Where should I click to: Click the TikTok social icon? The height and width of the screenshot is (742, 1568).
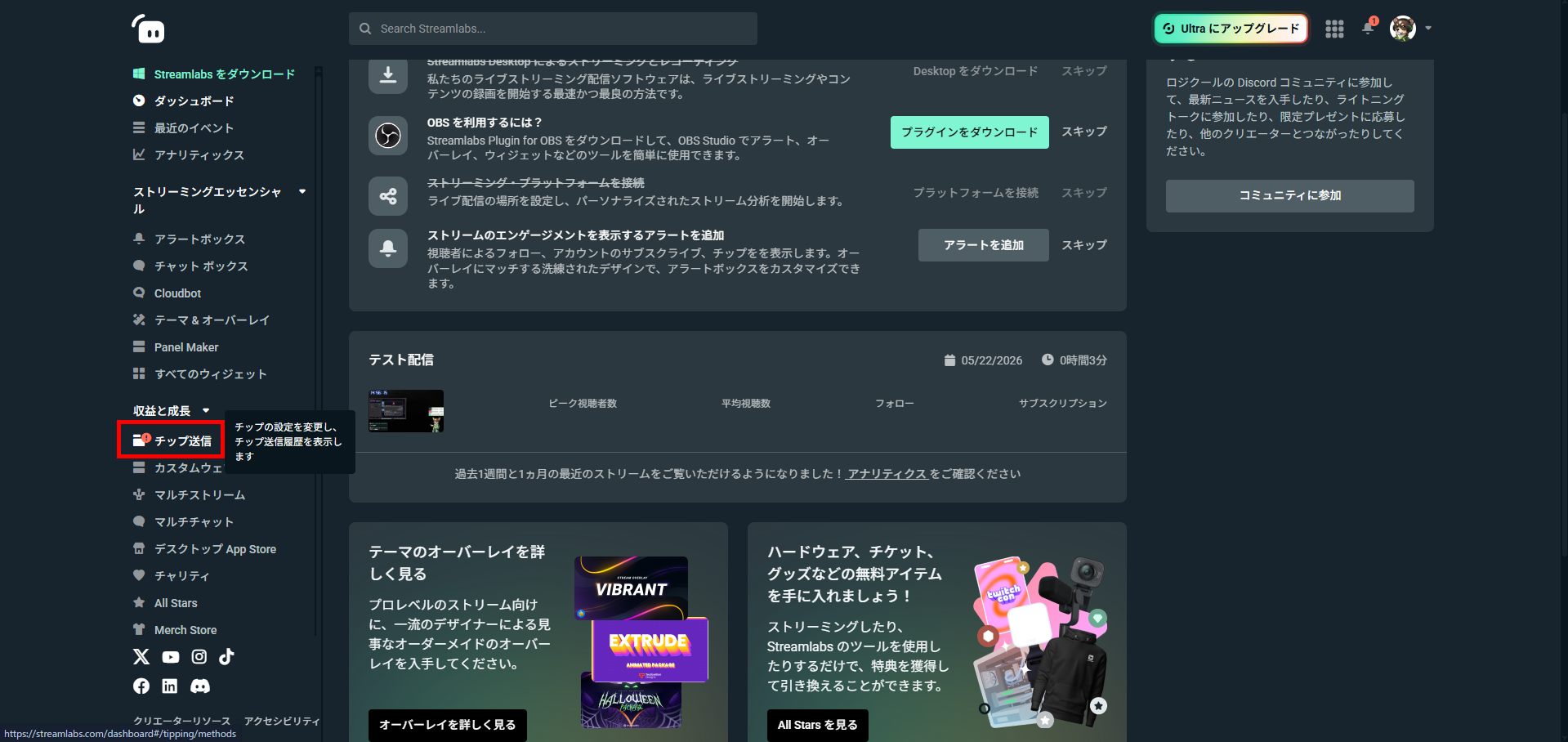pos(227,656)
